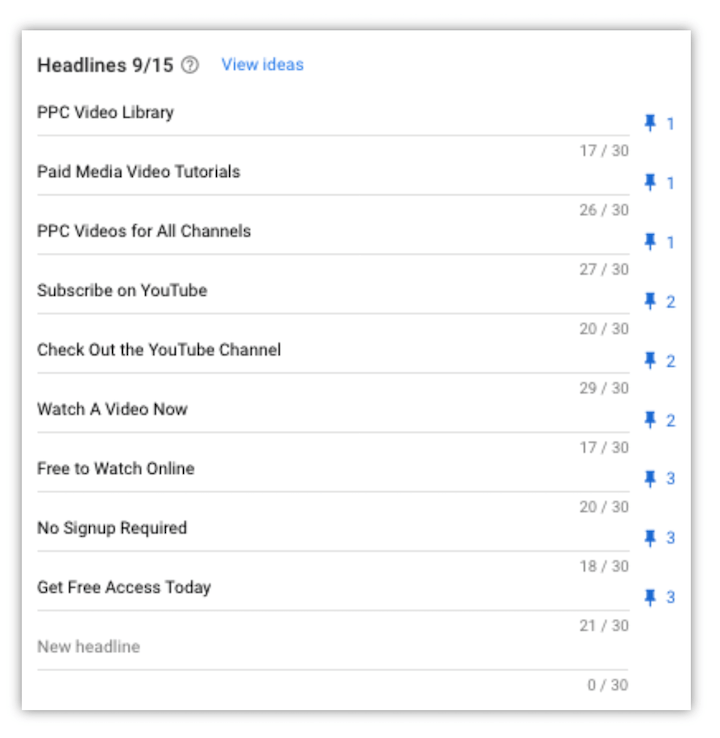
Task: Click the 0 / 30 character counter
Action: click(x=608, y=685)
